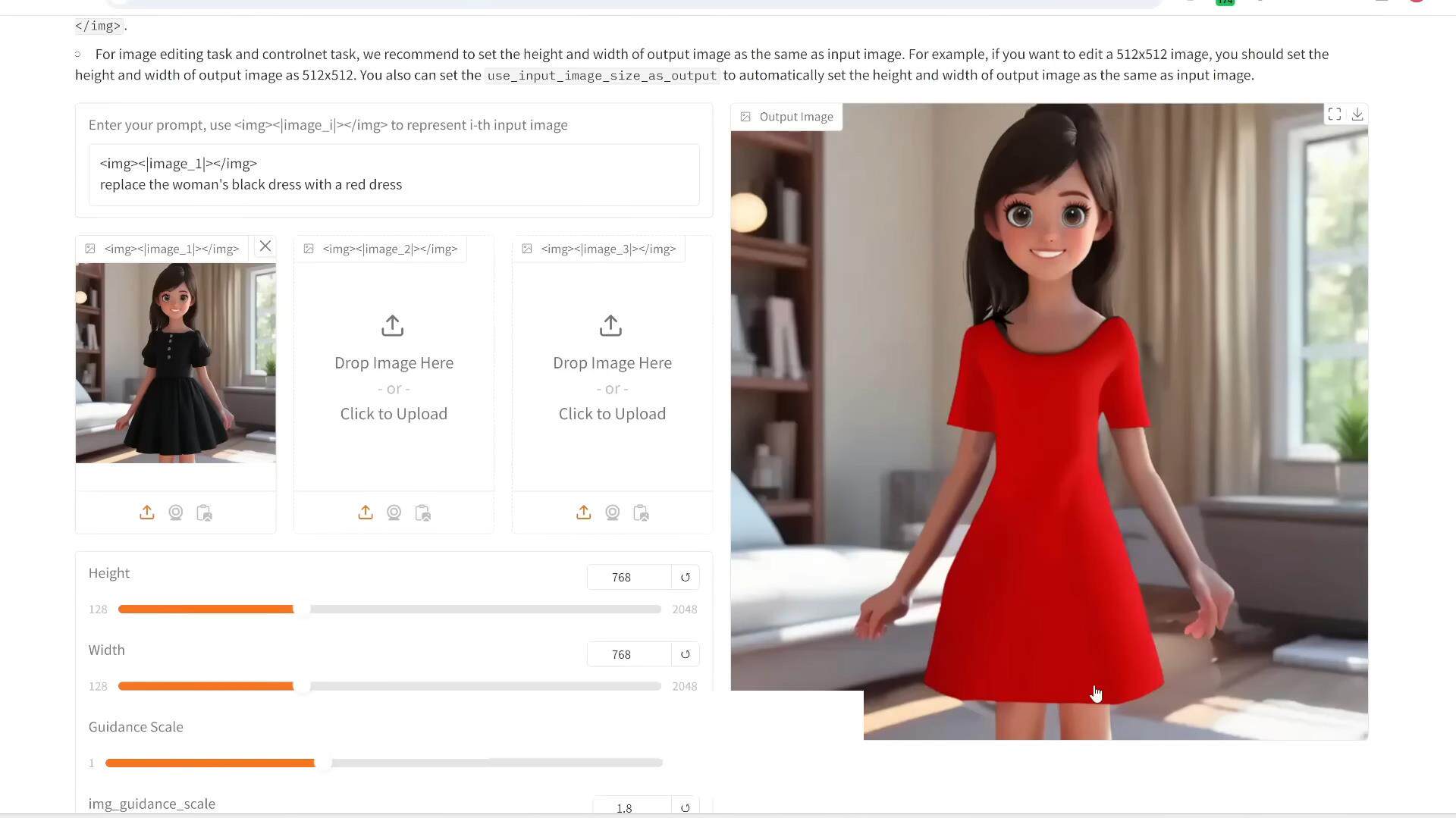
Task: Click the black dress input thumbnail
Action: pos(176,363)
